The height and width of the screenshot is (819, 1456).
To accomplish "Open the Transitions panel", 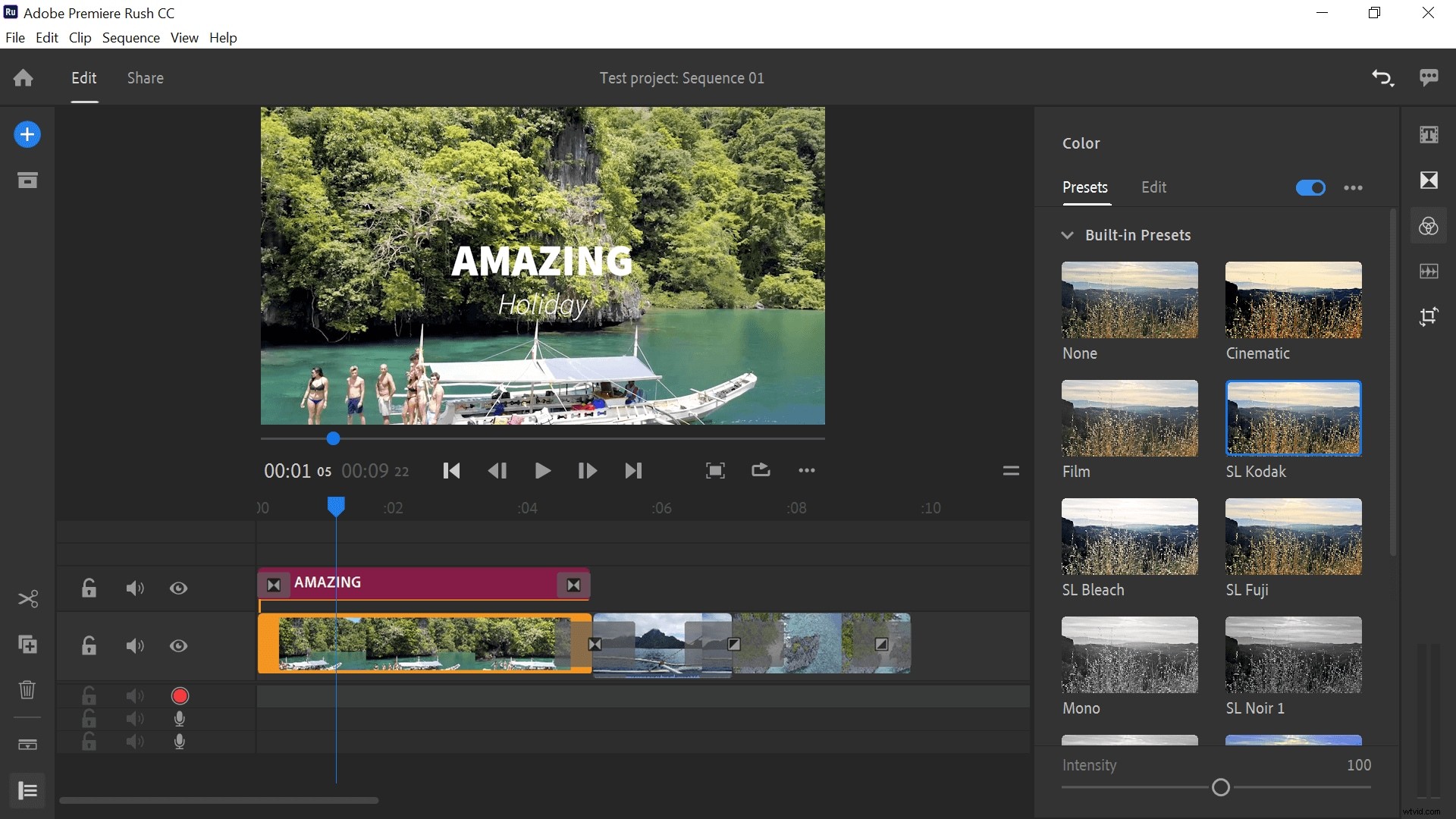I will pyautogui.click(x=1429, y=180).
